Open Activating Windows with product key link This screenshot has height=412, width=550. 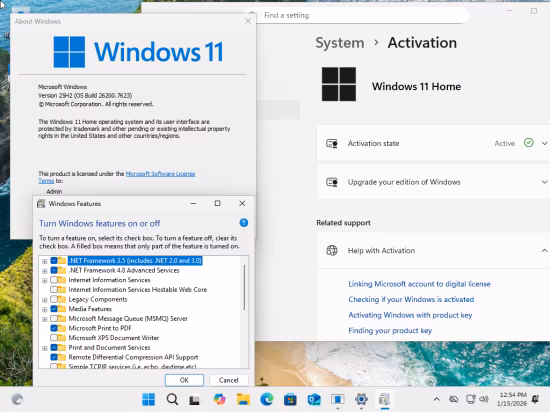pyautogui.click(x=410, y=315)
